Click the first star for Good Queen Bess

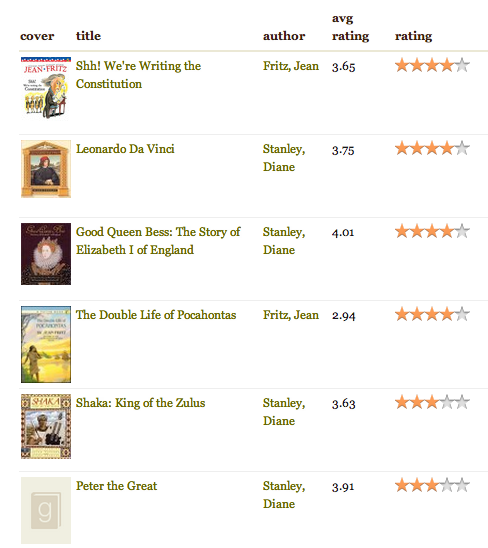[402, 231]
